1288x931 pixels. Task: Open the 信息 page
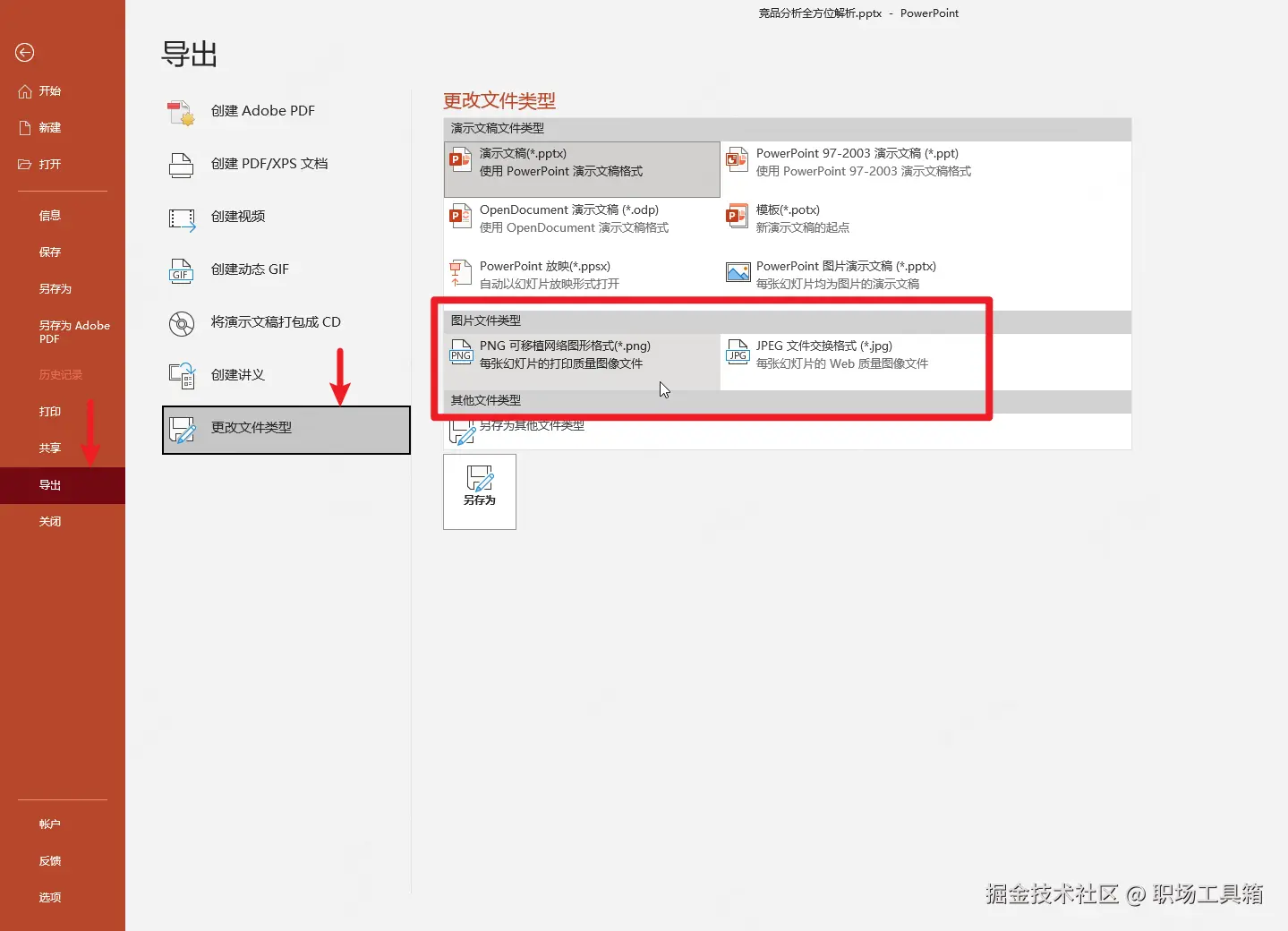pyautogui.click(x=63, y=216)
